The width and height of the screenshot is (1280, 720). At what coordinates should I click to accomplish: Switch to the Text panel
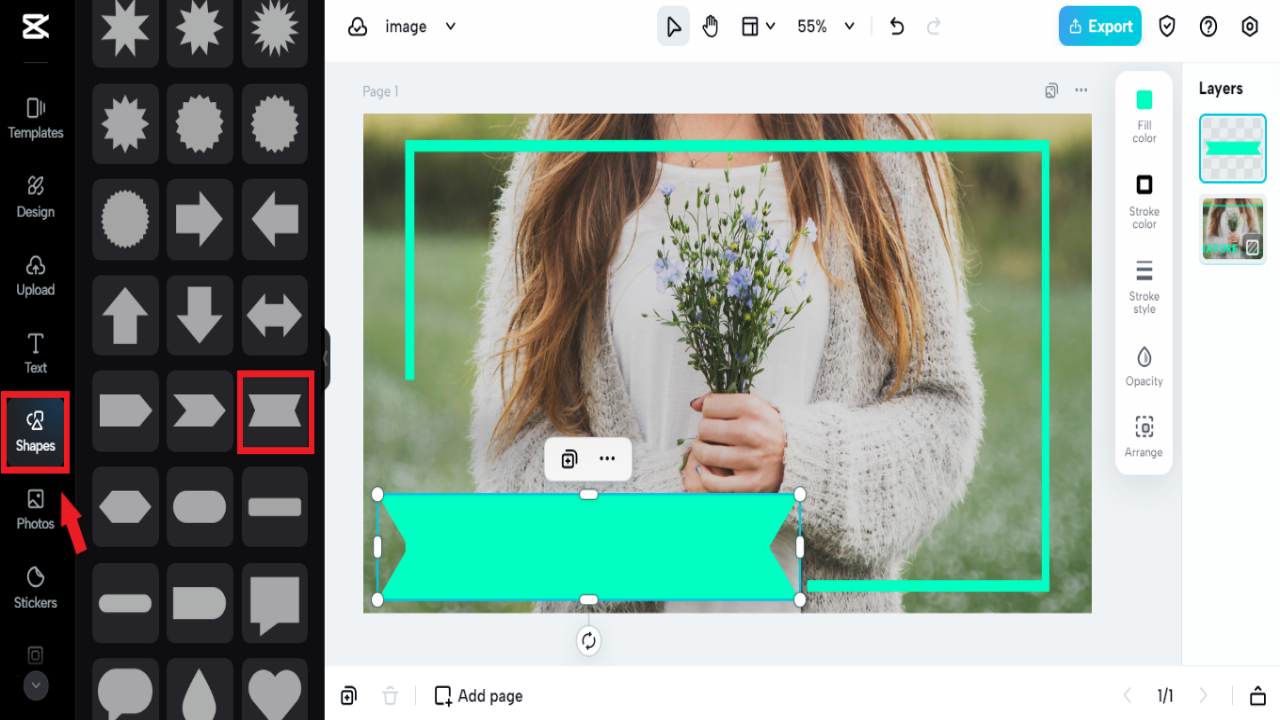35,353
